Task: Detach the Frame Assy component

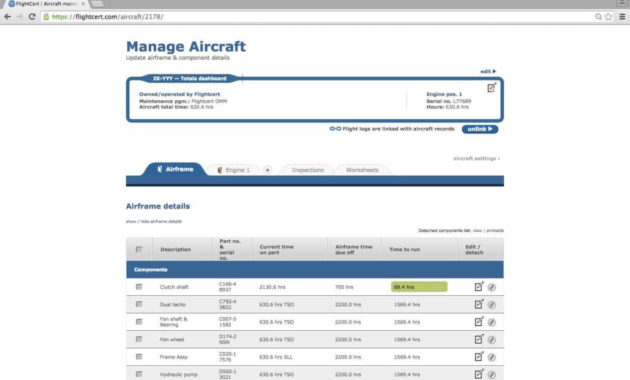Action: click(492, 357)
